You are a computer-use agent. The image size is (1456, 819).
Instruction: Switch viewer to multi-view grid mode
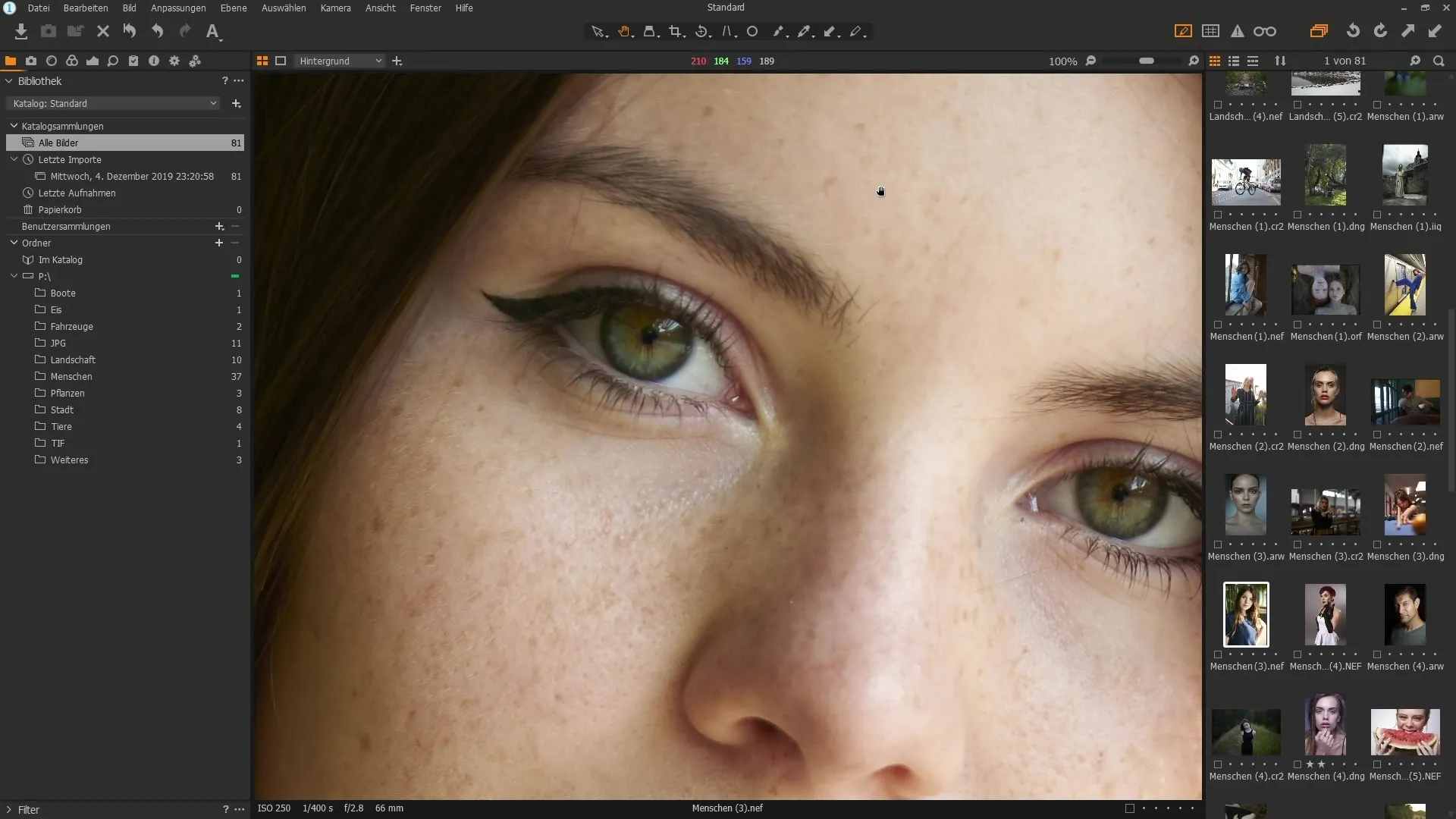262,61
